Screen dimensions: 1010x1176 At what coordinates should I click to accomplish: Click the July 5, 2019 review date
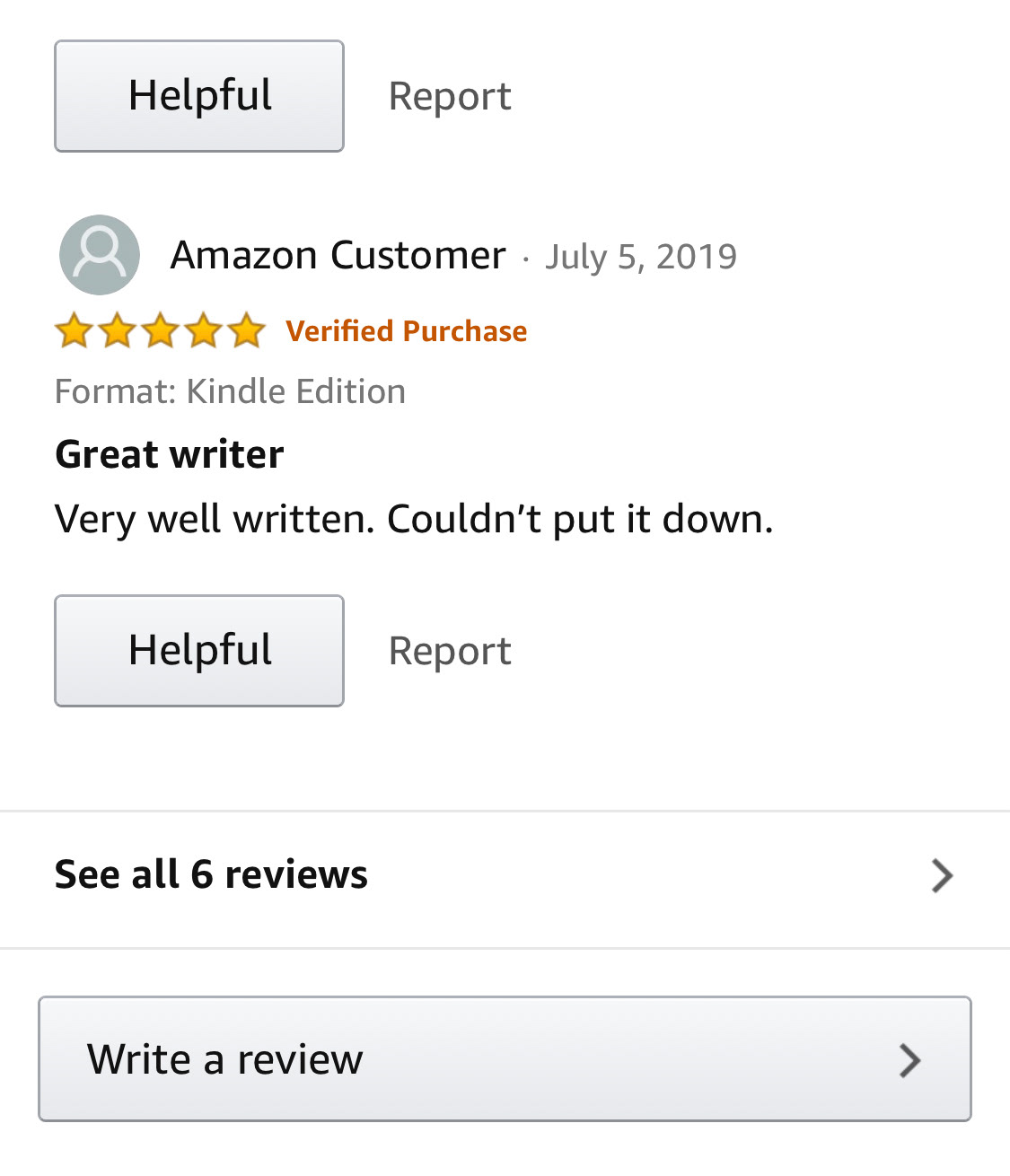[x=641, y=257]
